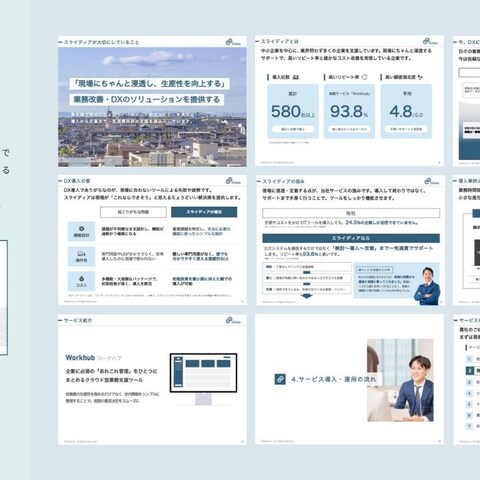The height and width of the screenshot is (480, 480).
Task: Open the DX導入の壁 slide thumbnail
Action: (152, 240)
